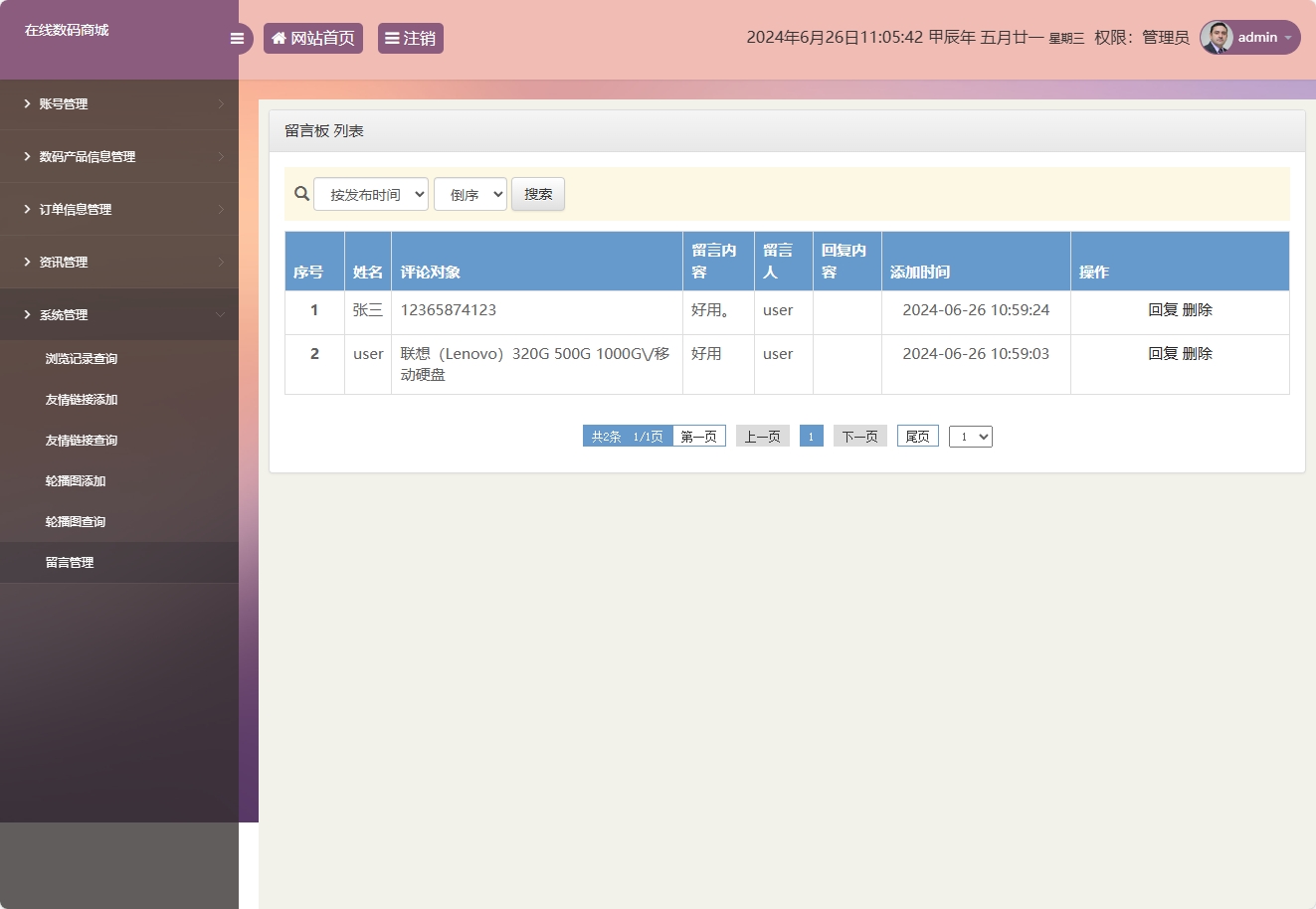This screenshot has height=909, width=1316.
Task: Open the 倒序 sort order dropdown
Action: click(470, 194)
